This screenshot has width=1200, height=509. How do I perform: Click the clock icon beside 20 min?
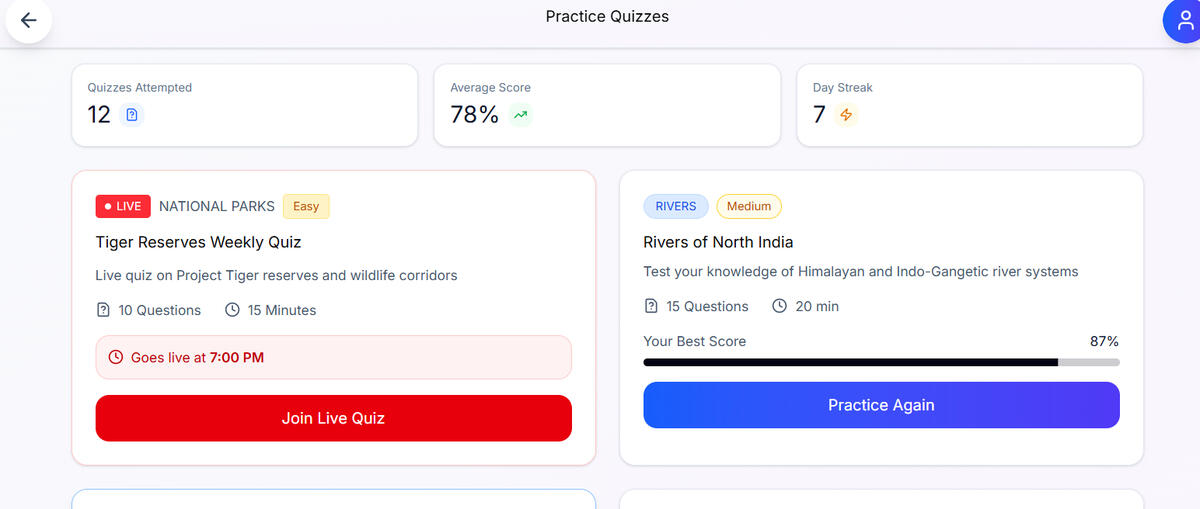tap(780, 306)
